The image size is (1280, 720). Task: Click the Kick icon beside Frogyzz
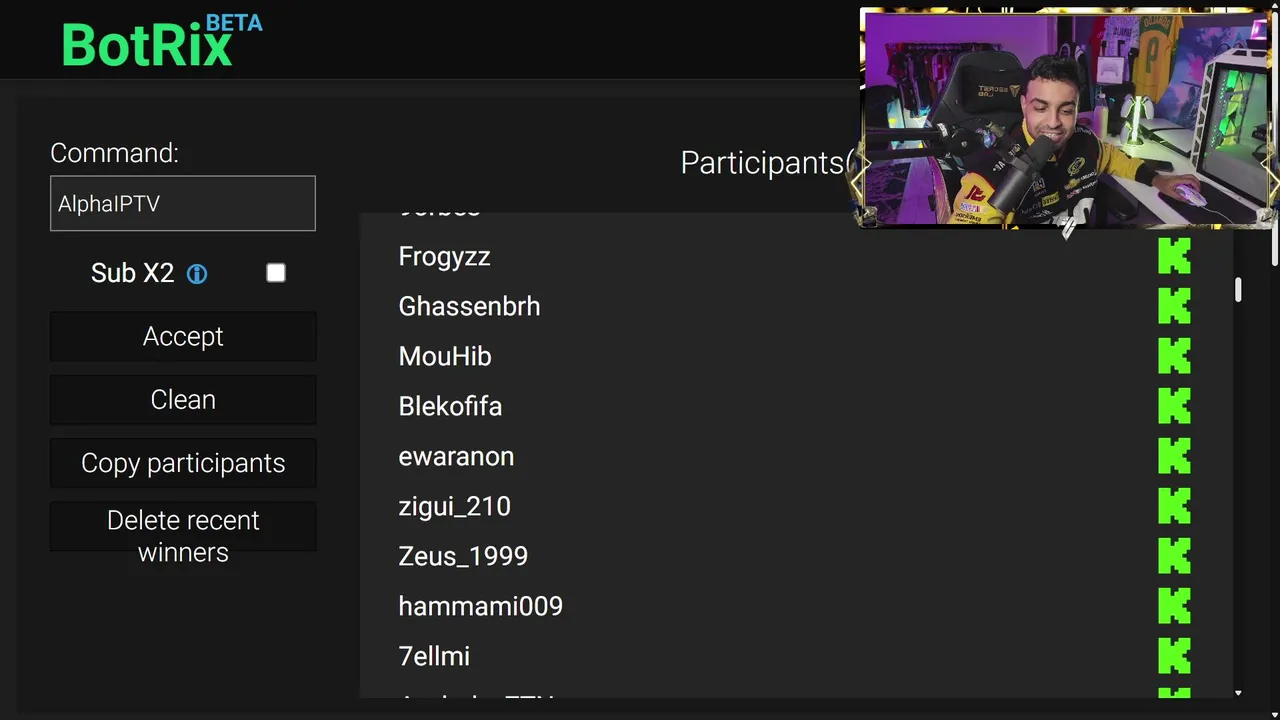tap(1174, 256)
